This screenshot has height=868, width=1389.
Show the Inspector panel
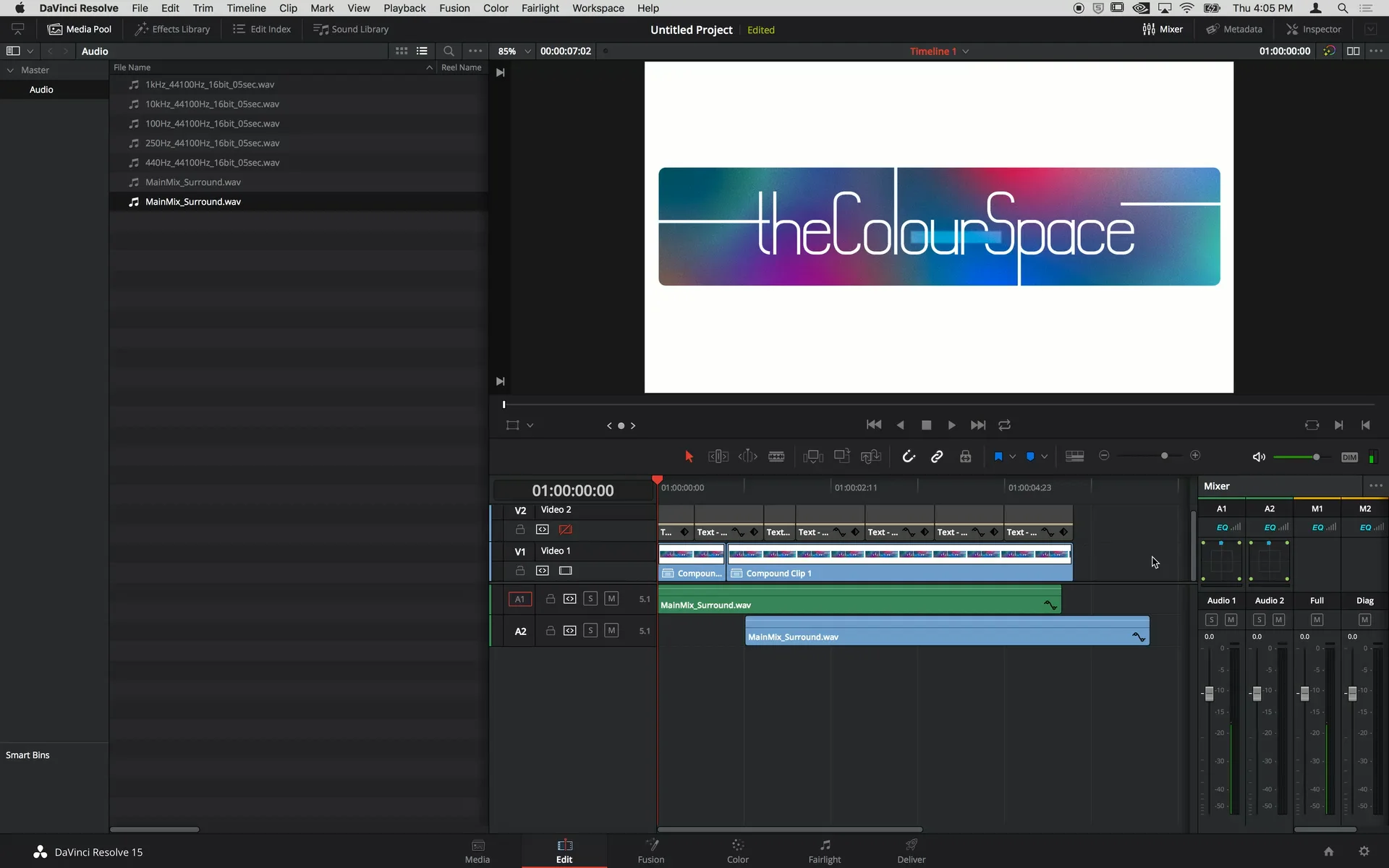[1314, 29]
